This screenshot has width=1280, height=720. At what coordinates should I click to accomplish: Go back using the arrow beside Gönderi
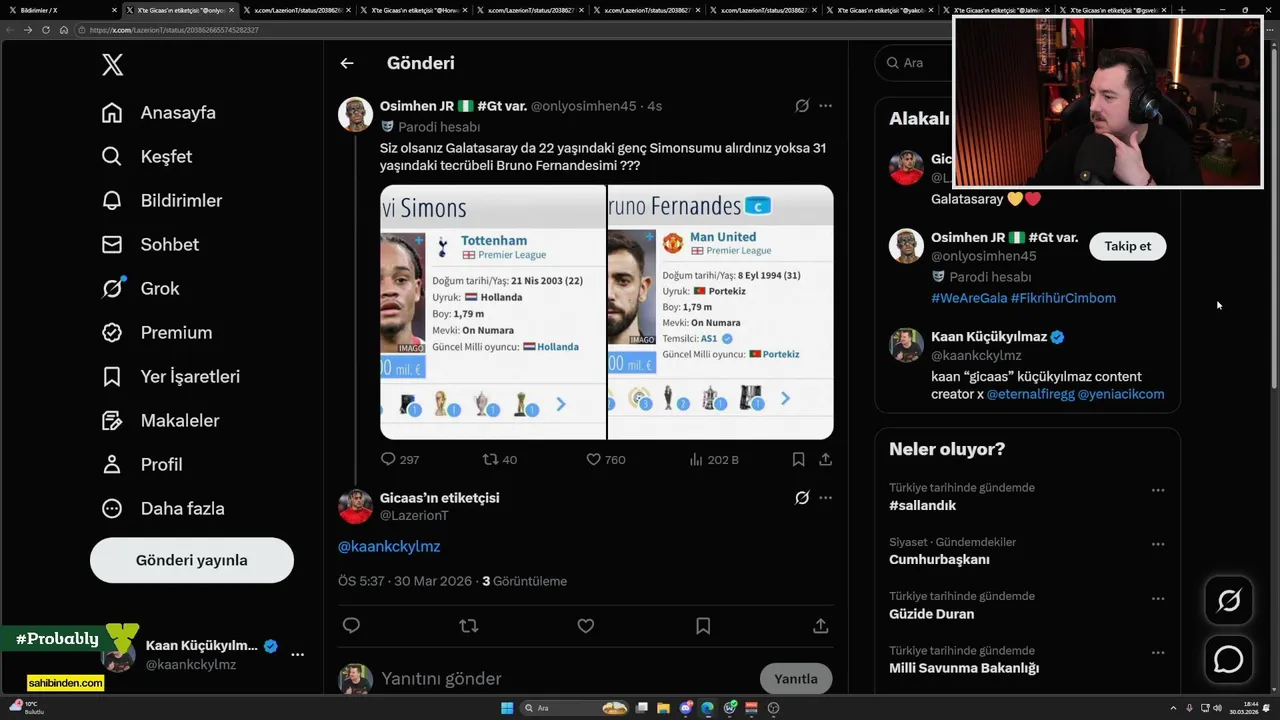click(x=347, y=63)
